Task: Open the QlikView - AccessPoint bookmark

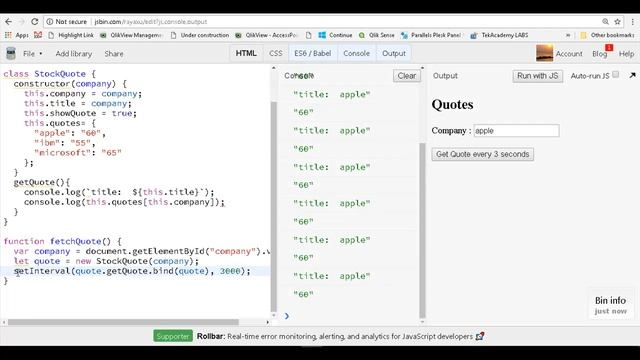Action: click(267, 35)
